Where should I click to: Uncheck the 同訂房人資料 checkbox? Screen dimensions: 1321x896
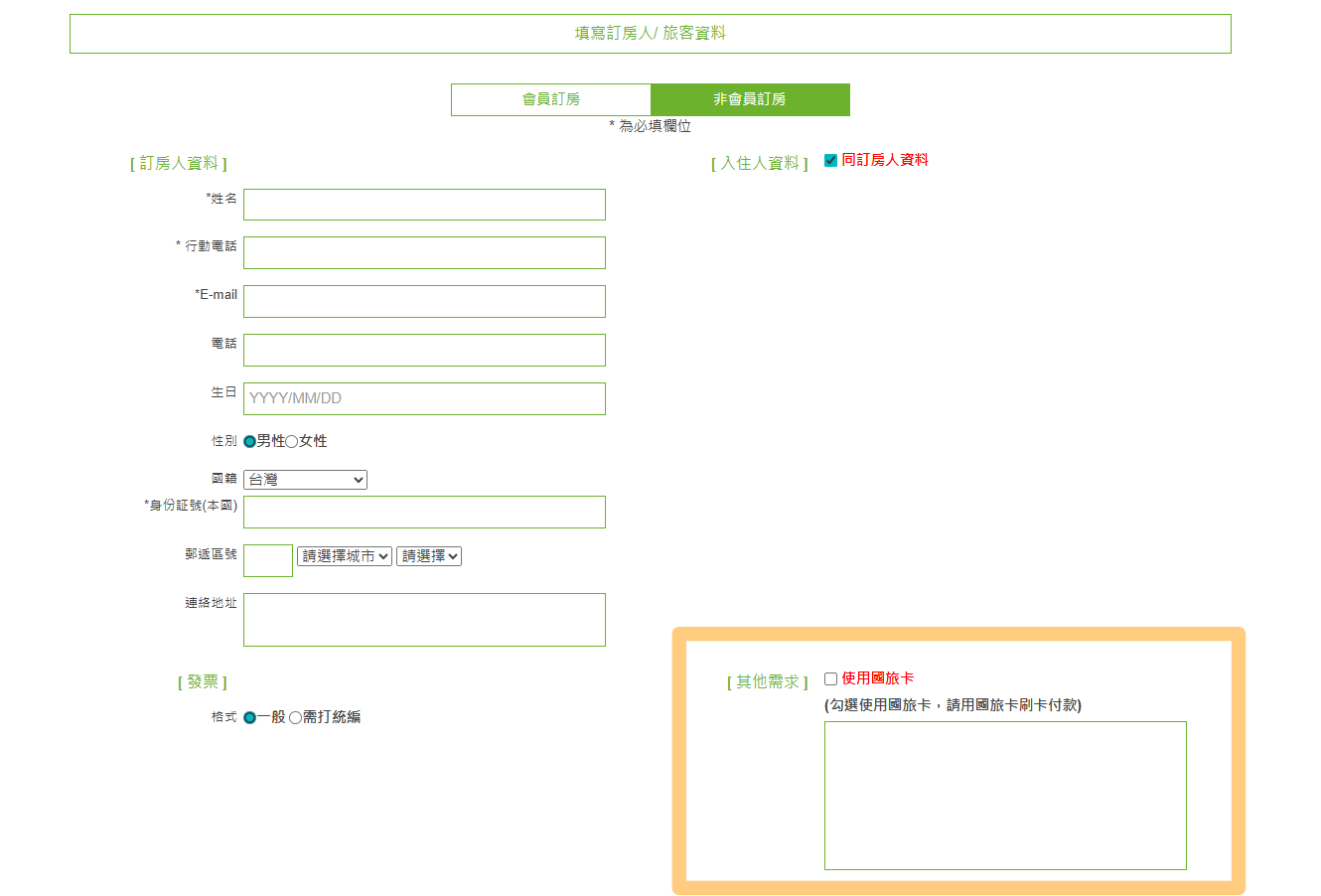831,161
